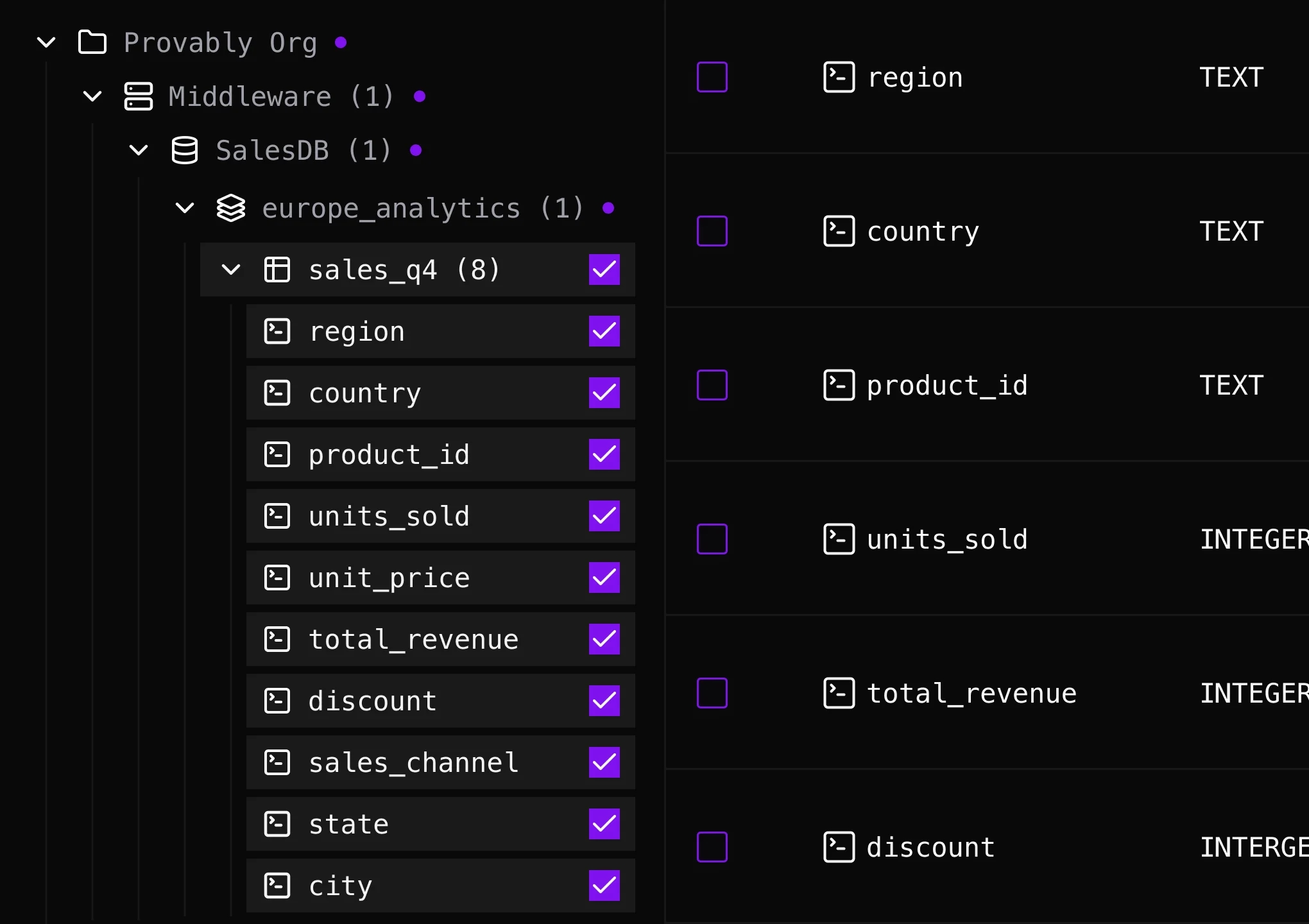Click the sales_q4 table icon

tap(277, 269)
